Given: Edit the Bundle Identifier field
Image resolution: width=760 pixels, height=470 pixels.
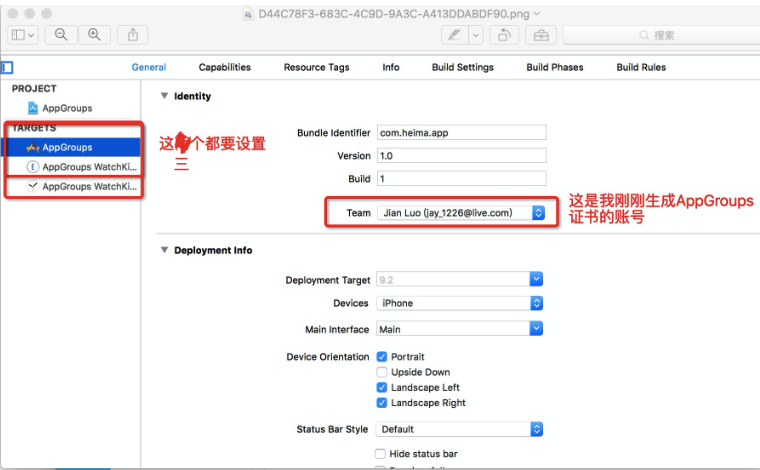Looking at the screenshot, I should (x=461, y=133).
